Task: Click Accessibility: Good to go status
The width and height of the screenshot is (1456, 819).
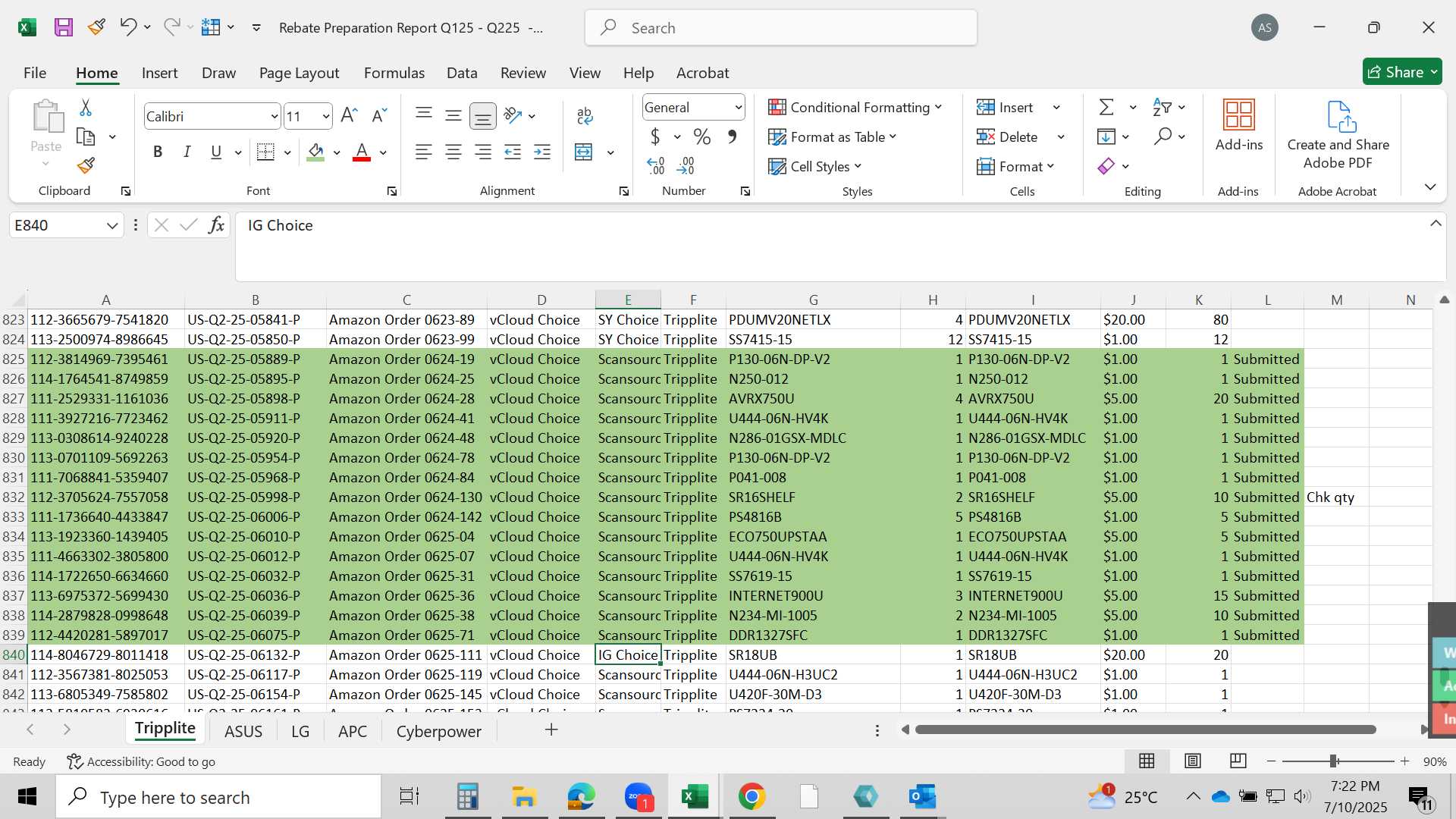Action: click(x=141, y=761)
